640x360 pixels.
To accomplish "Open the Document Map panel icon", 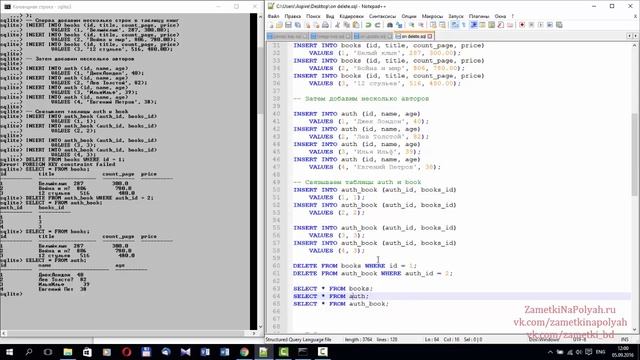I will point(491,25).
